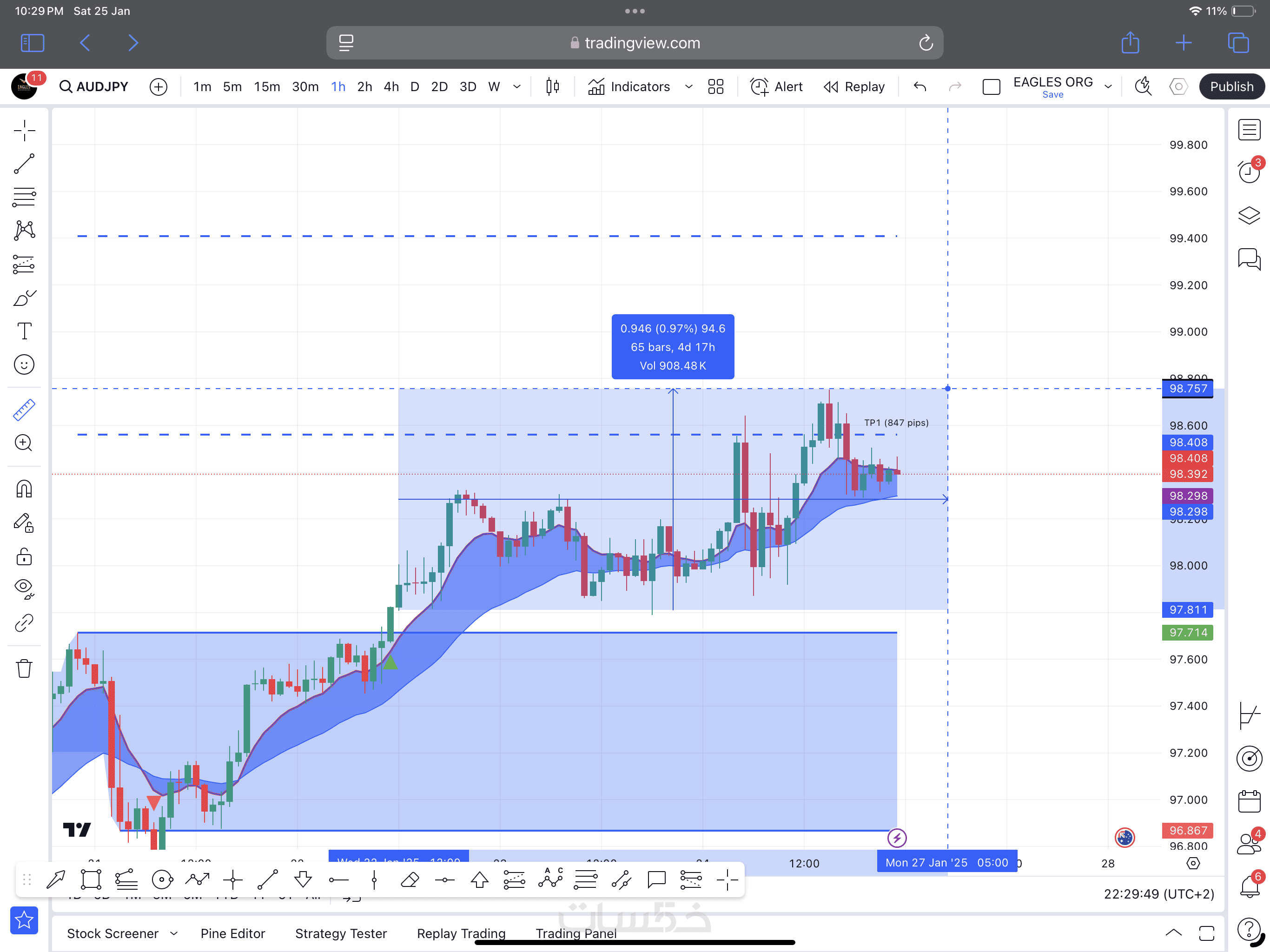Viewport: 1270px width, 952px height.
Task: Select the parallel channel tool in favorites bar
Action: 621,879
